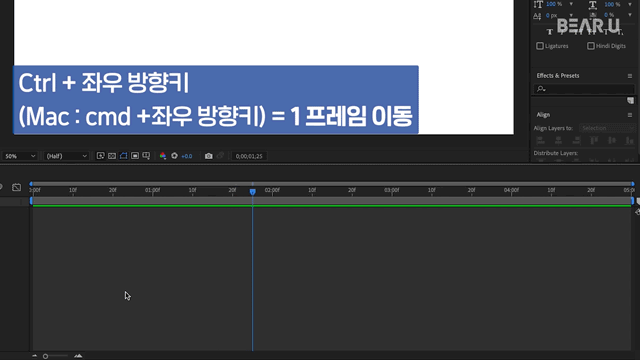Click the align left edges icon

tap(540, 141)
